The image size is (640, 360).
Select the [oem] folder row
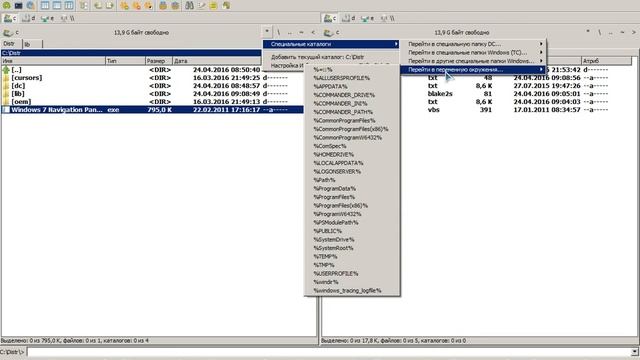[x=152, y=102]
